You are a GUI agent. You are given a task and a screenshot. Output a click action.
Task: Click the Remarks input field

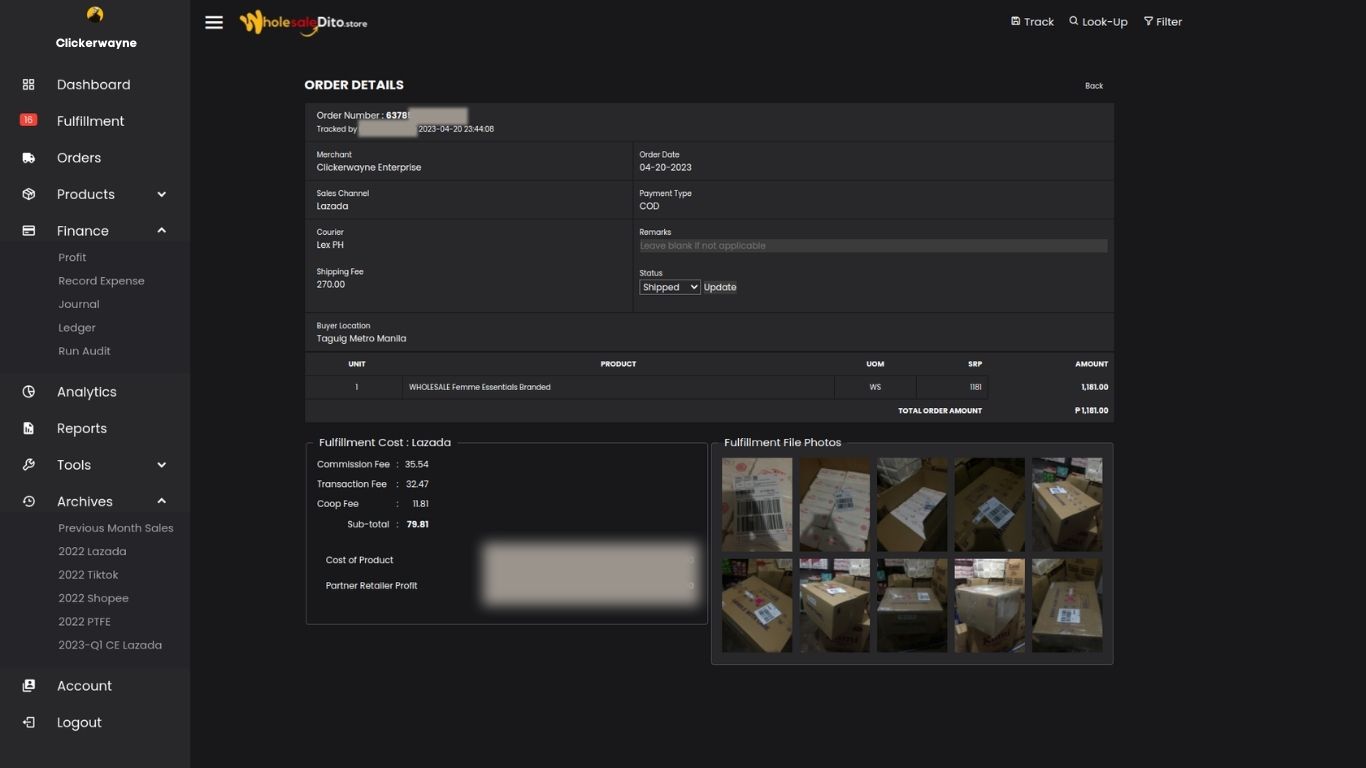pos(873,246)
